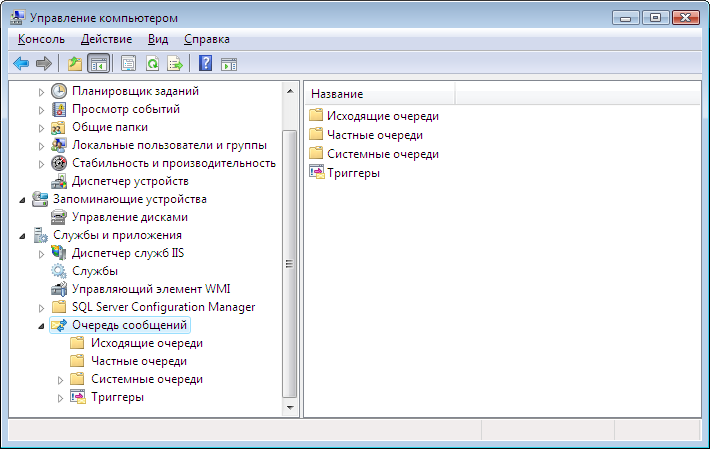Click the tree scrollbar down arrow
This screenshot has width=710, height=449.
point(290,408)
